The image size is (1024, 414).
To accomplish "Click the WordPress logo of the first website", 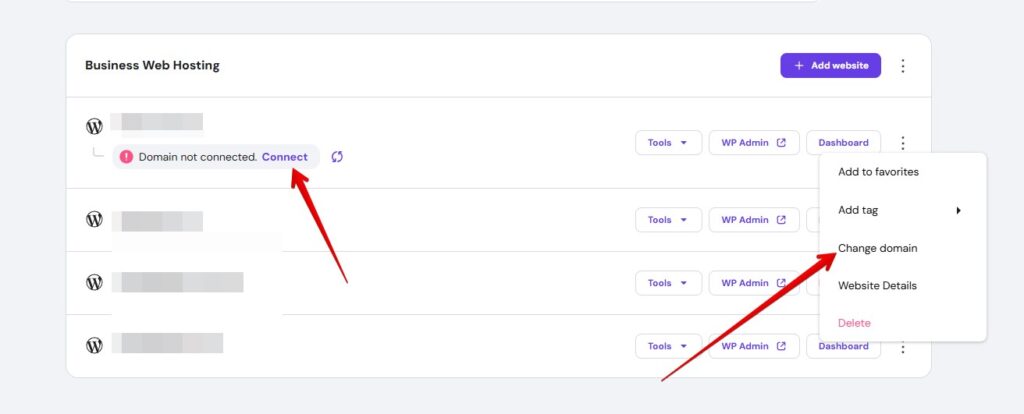I will point(94,126).
